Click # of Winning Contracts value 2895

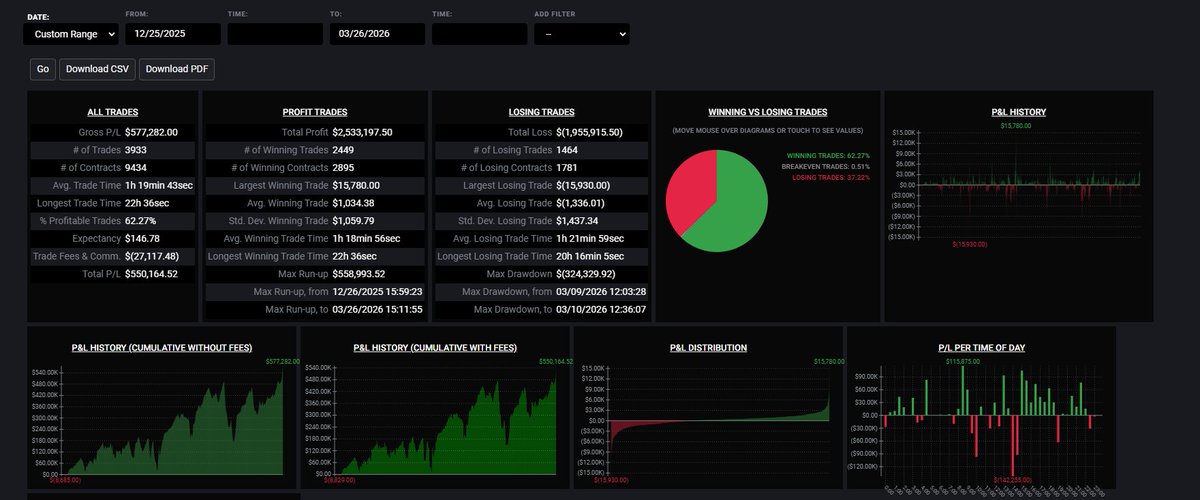pos(345,168)
